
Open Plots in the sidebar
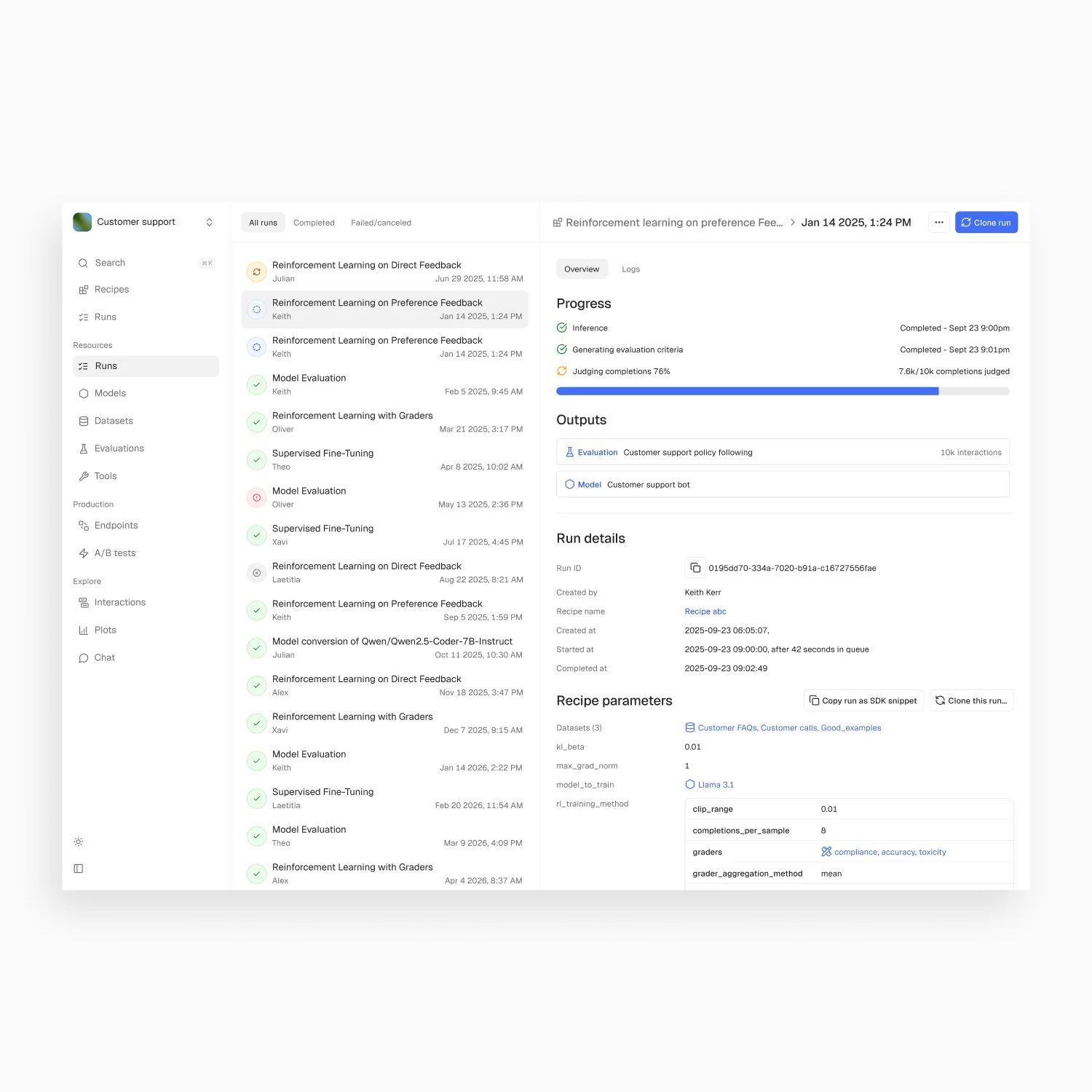click(146, 630)
